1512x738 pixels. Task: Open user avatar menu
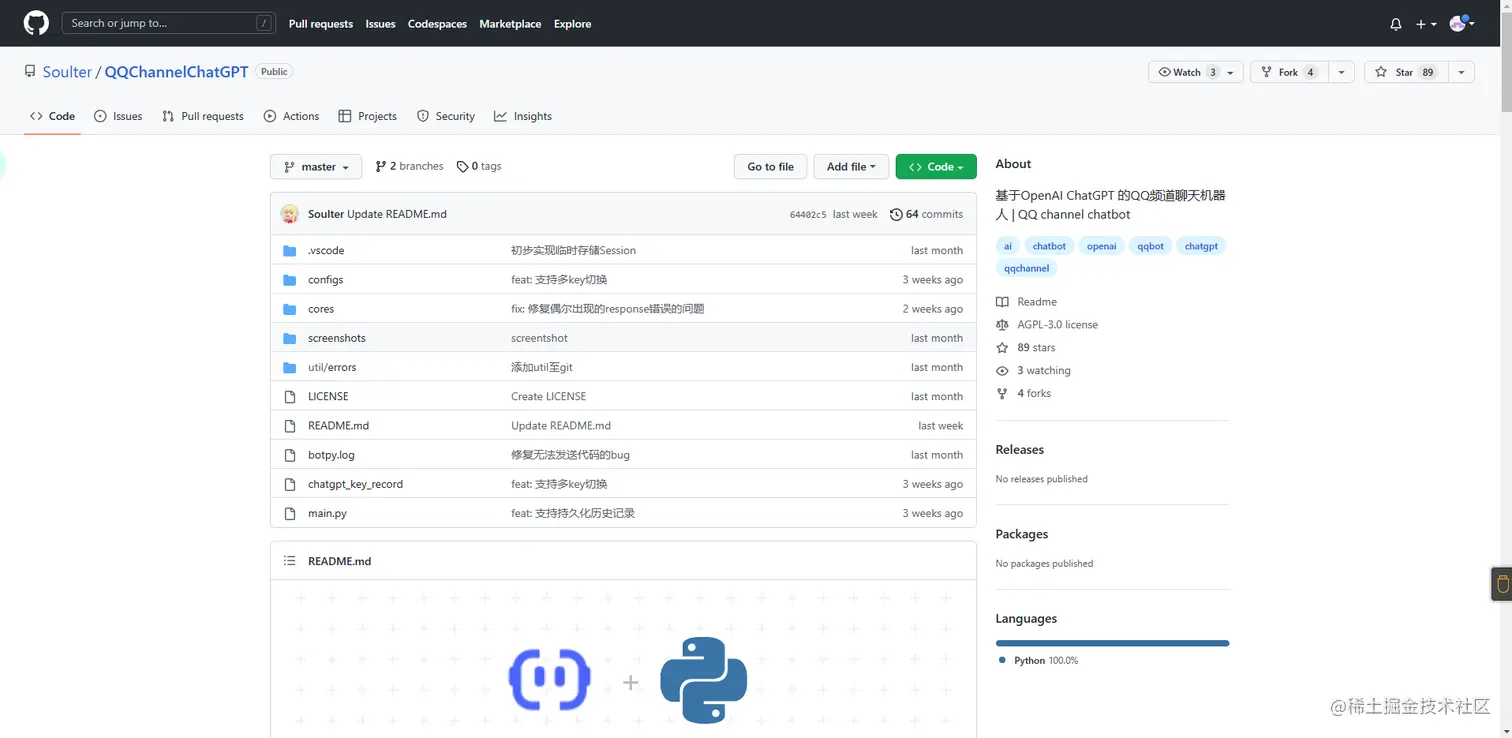tap(1461, 23)
